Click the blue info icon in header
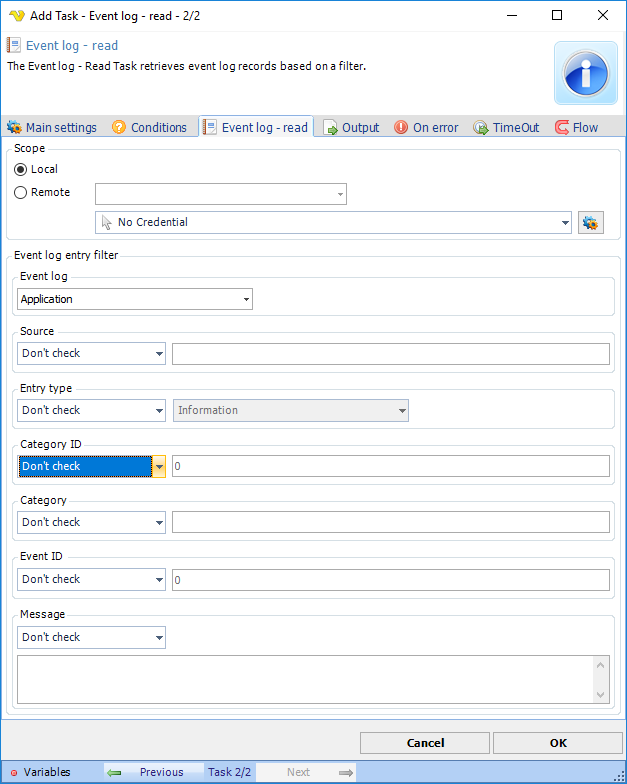 [x=585, y=73]
